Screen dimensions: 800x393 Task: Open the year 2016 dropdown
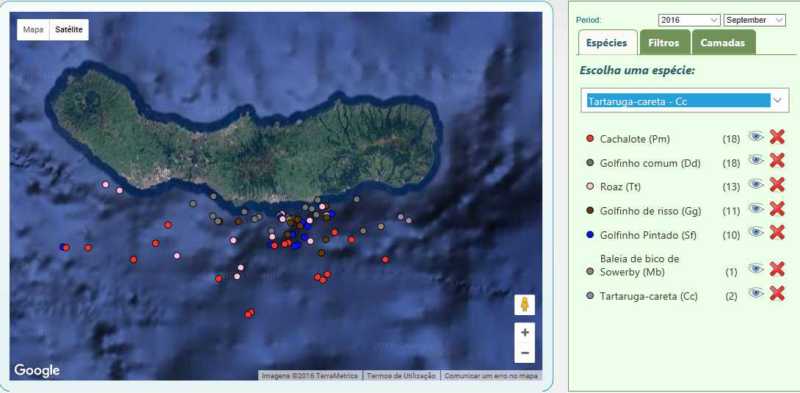(689, 20)
